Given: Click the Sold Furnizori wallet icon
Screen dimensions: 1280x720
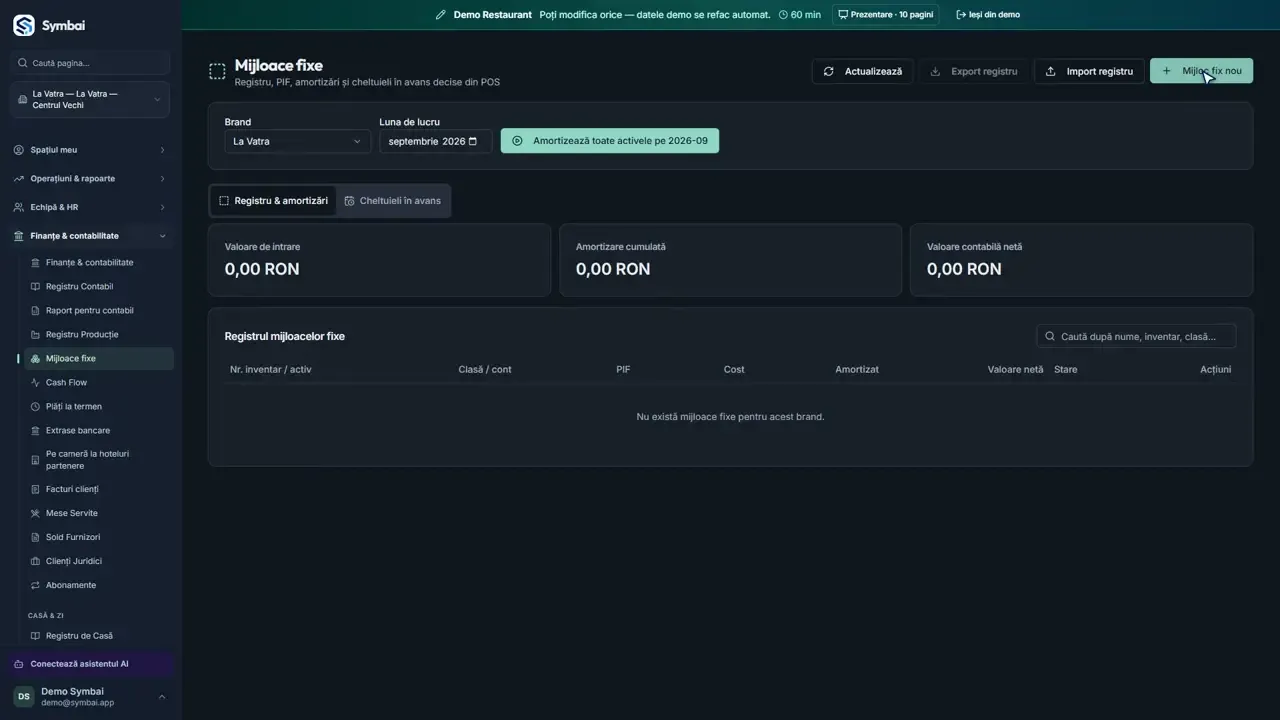Looking at the screenshot, I should coord(36,538).
